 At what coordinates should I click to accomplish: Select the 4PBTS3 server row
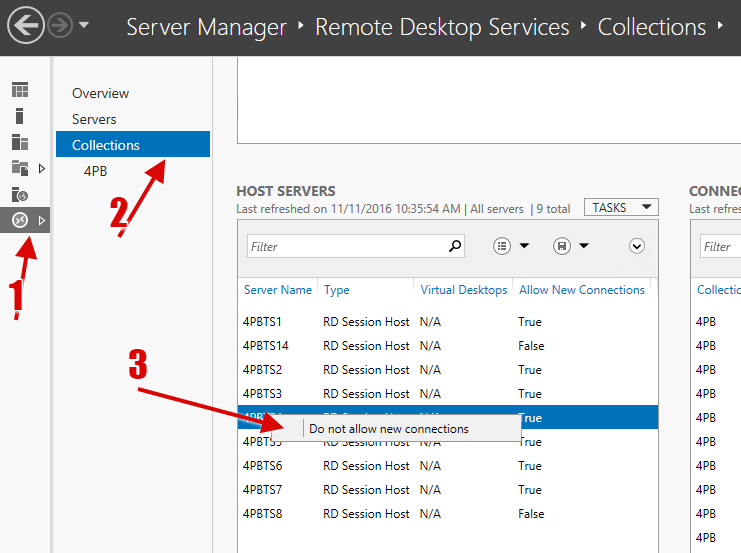coord(448,393)
